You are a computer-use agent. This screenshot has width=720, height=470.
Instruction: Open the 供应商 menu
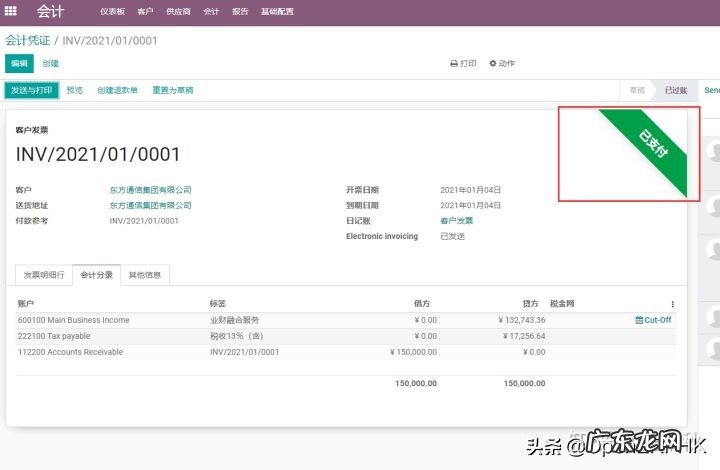coord(178,11)
